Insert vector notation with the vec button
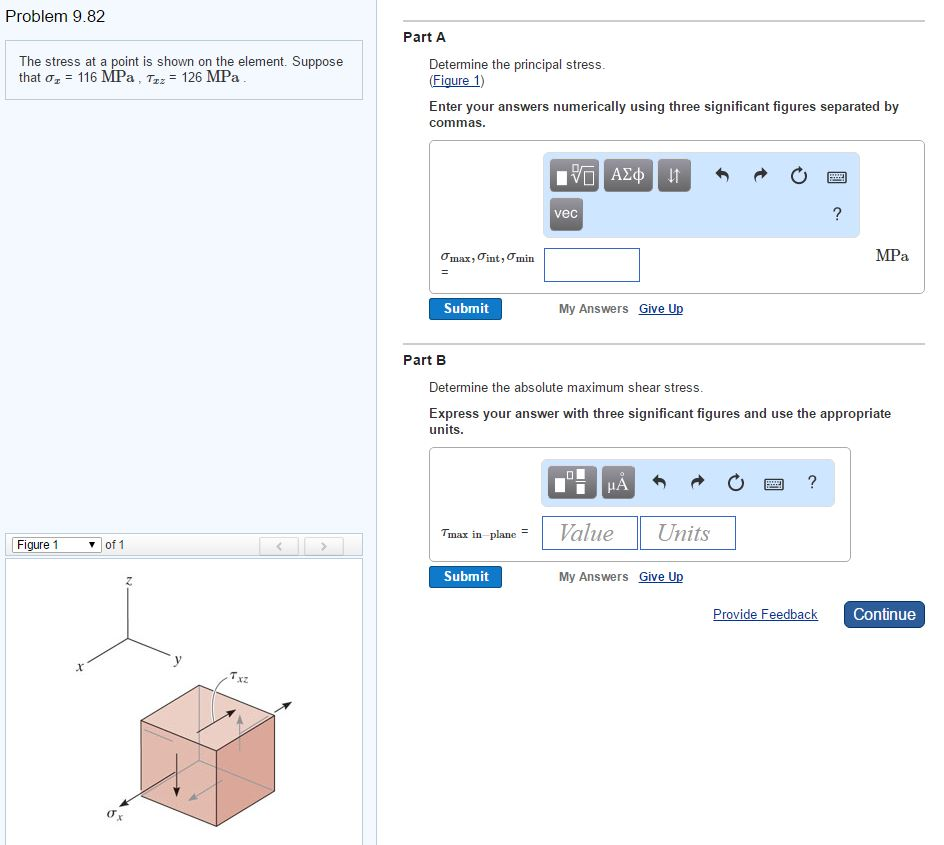The height and width of the screenshot is (845, 944). pos(566,214)
